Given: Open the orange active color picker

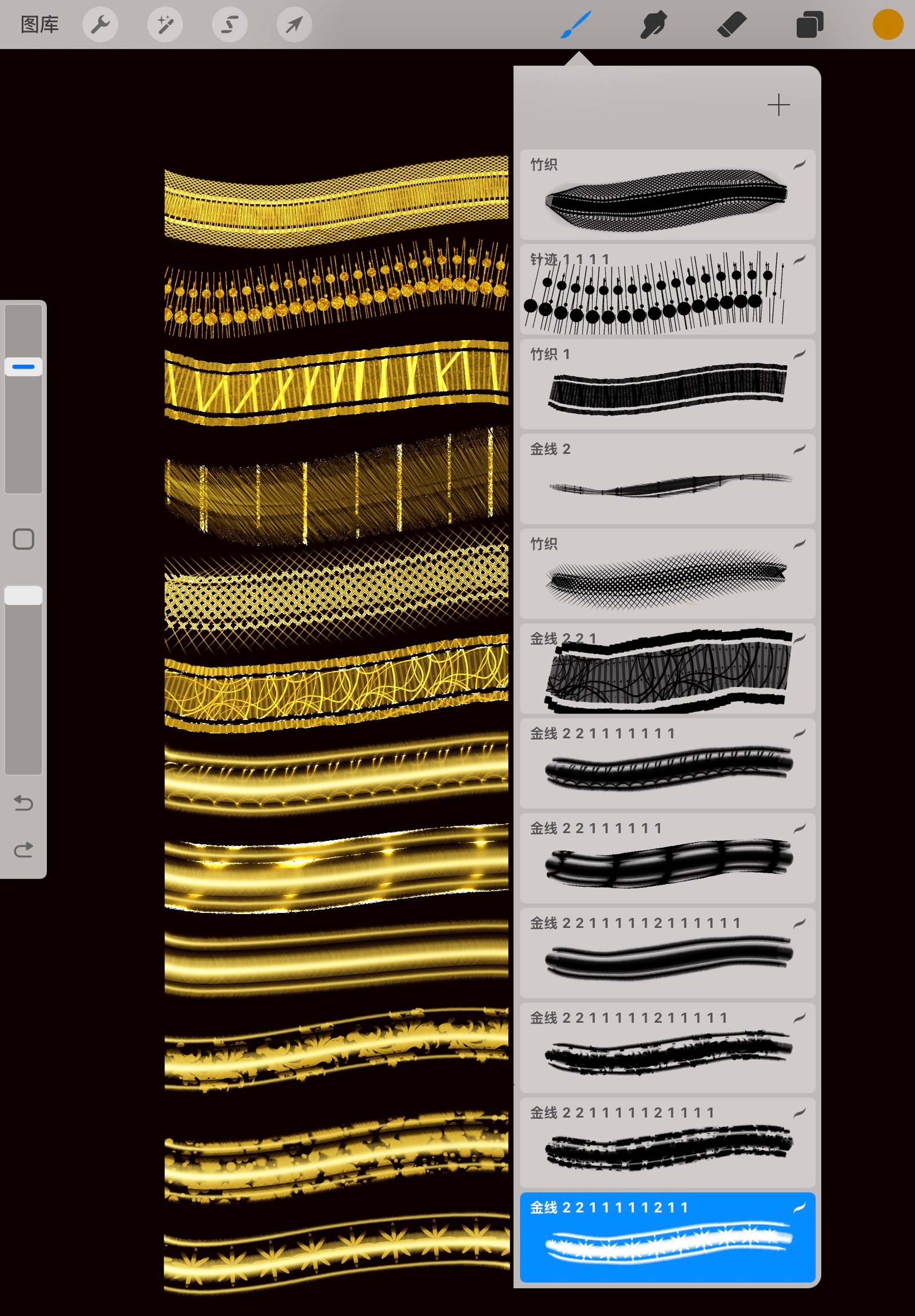Looking at the screenshot, I should (x=888, y=25).
